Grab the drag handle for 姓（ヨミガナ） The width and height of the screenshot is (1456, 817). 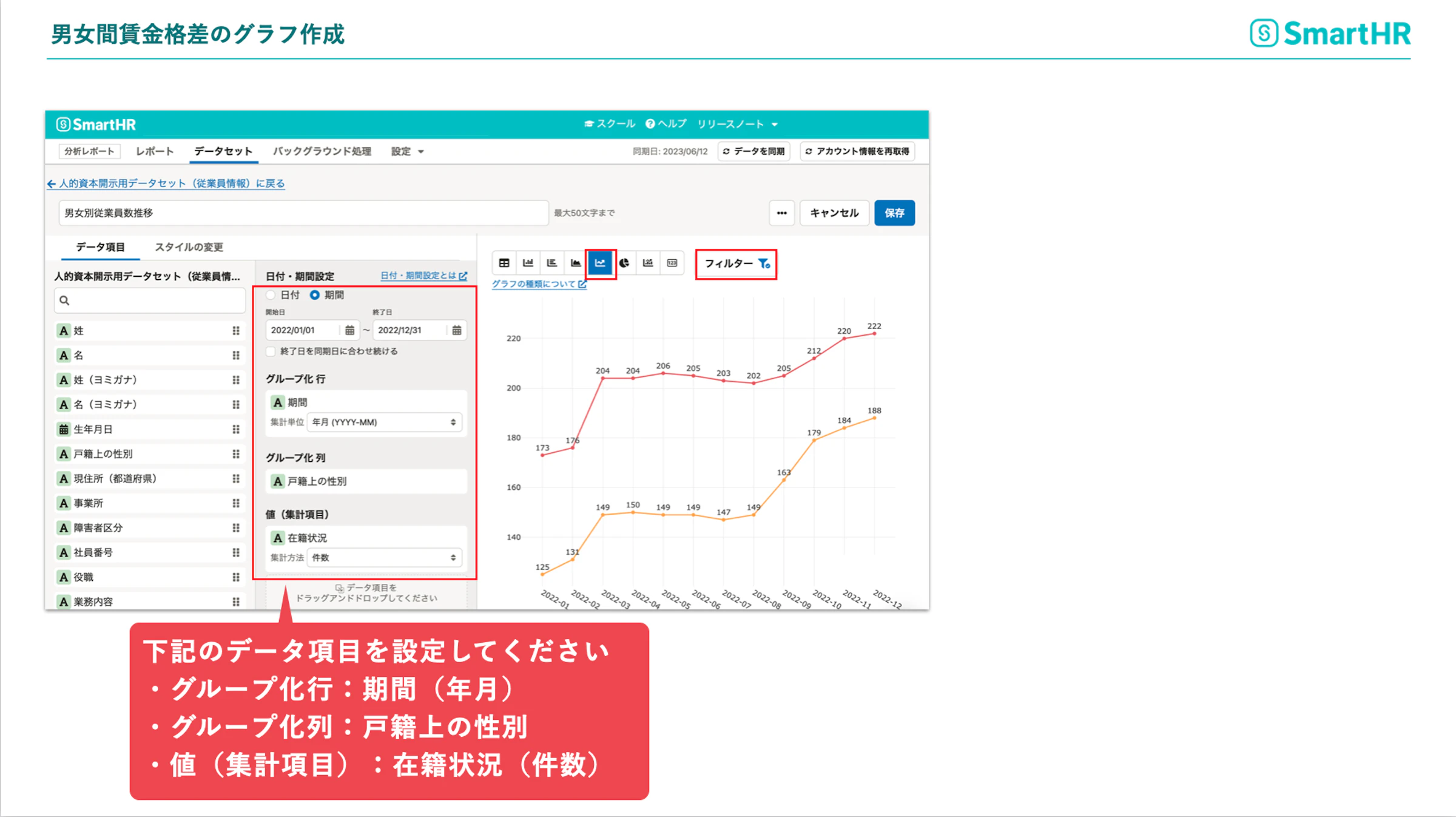click(x=236, y=380)
